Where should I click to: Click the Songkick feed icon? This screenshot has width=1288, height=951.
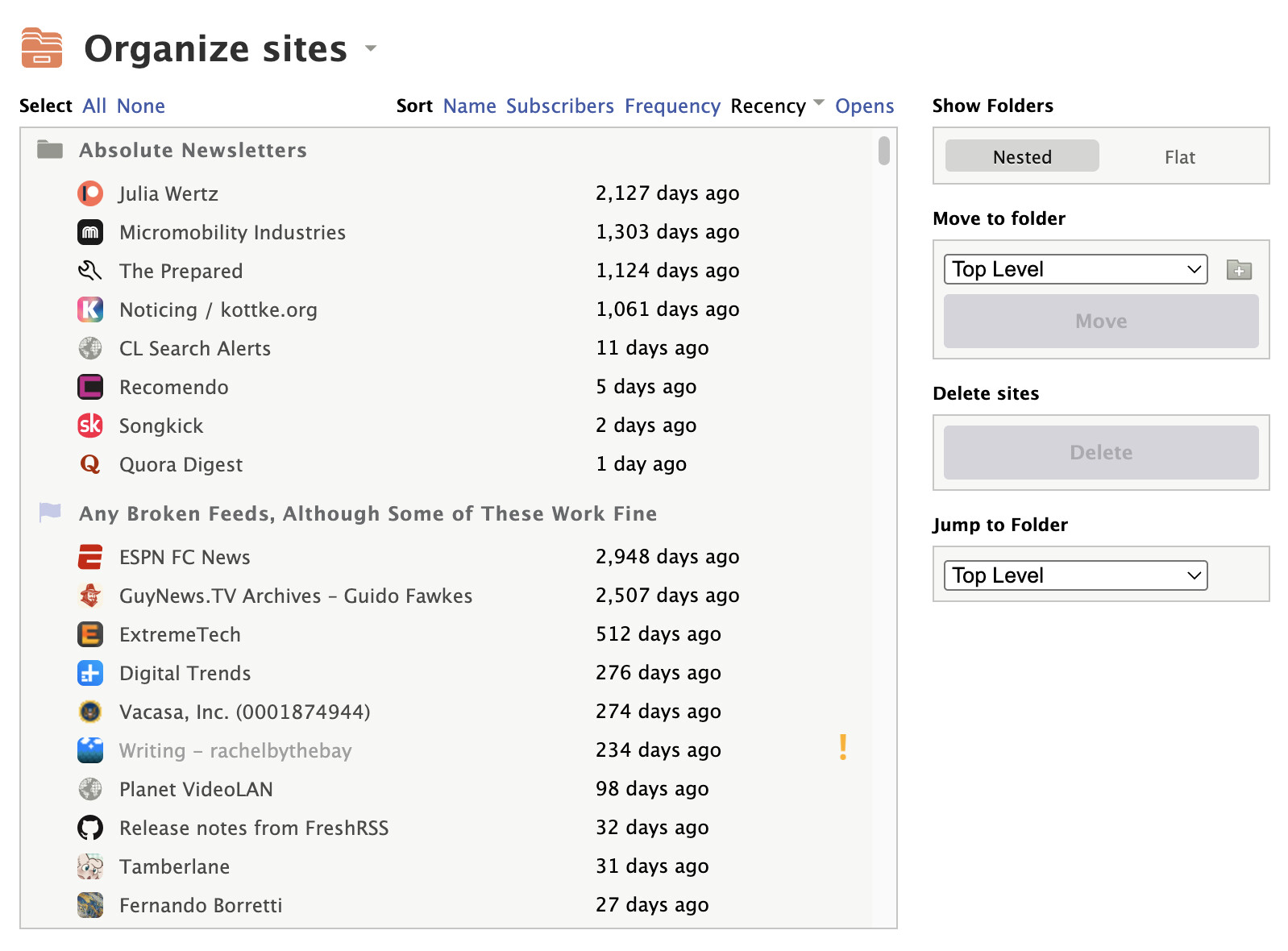90,426
